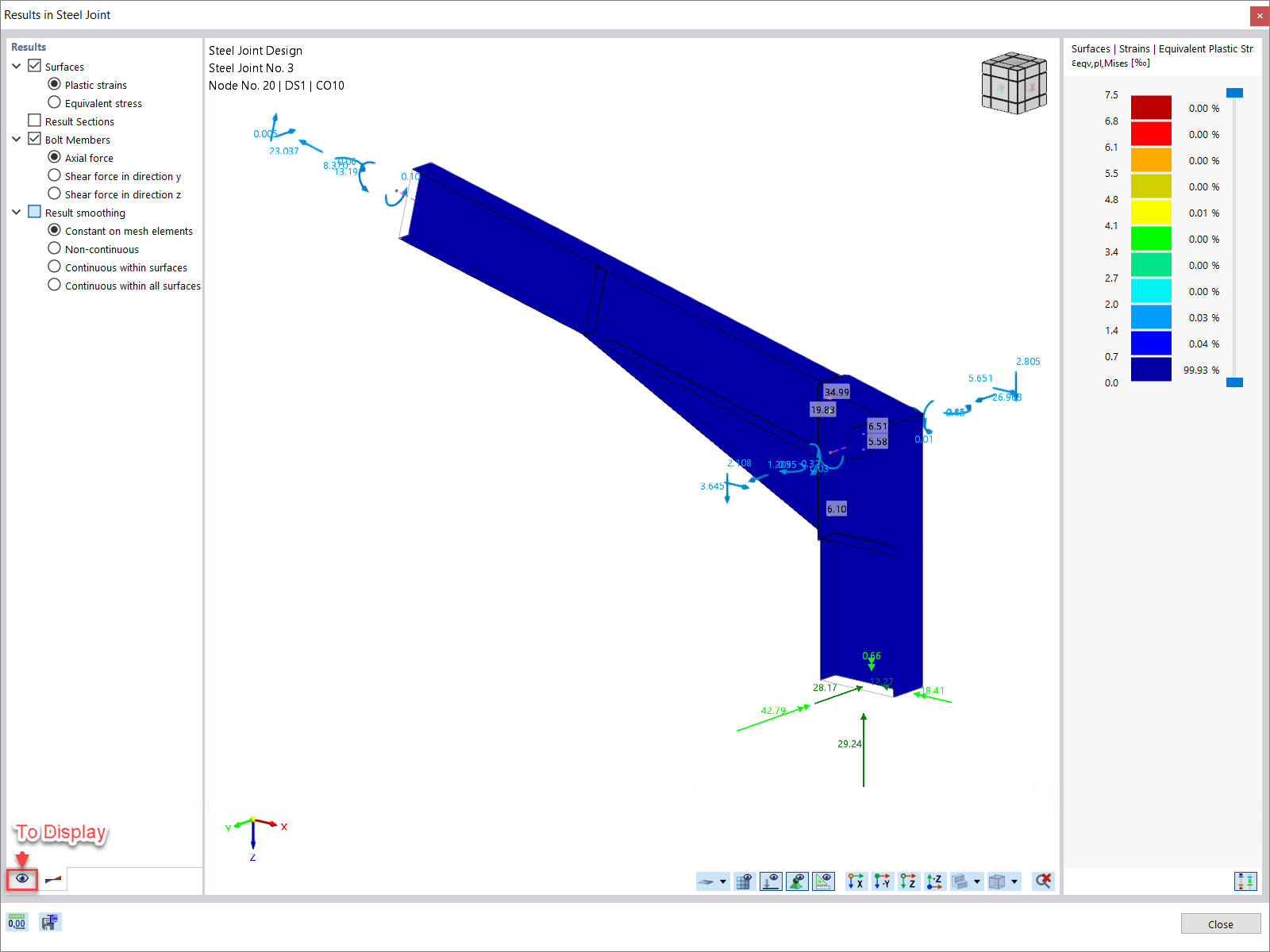The image size is (1270, 952).
Task: Collapse the Result smoothing tree node
Action: [17, 212]
